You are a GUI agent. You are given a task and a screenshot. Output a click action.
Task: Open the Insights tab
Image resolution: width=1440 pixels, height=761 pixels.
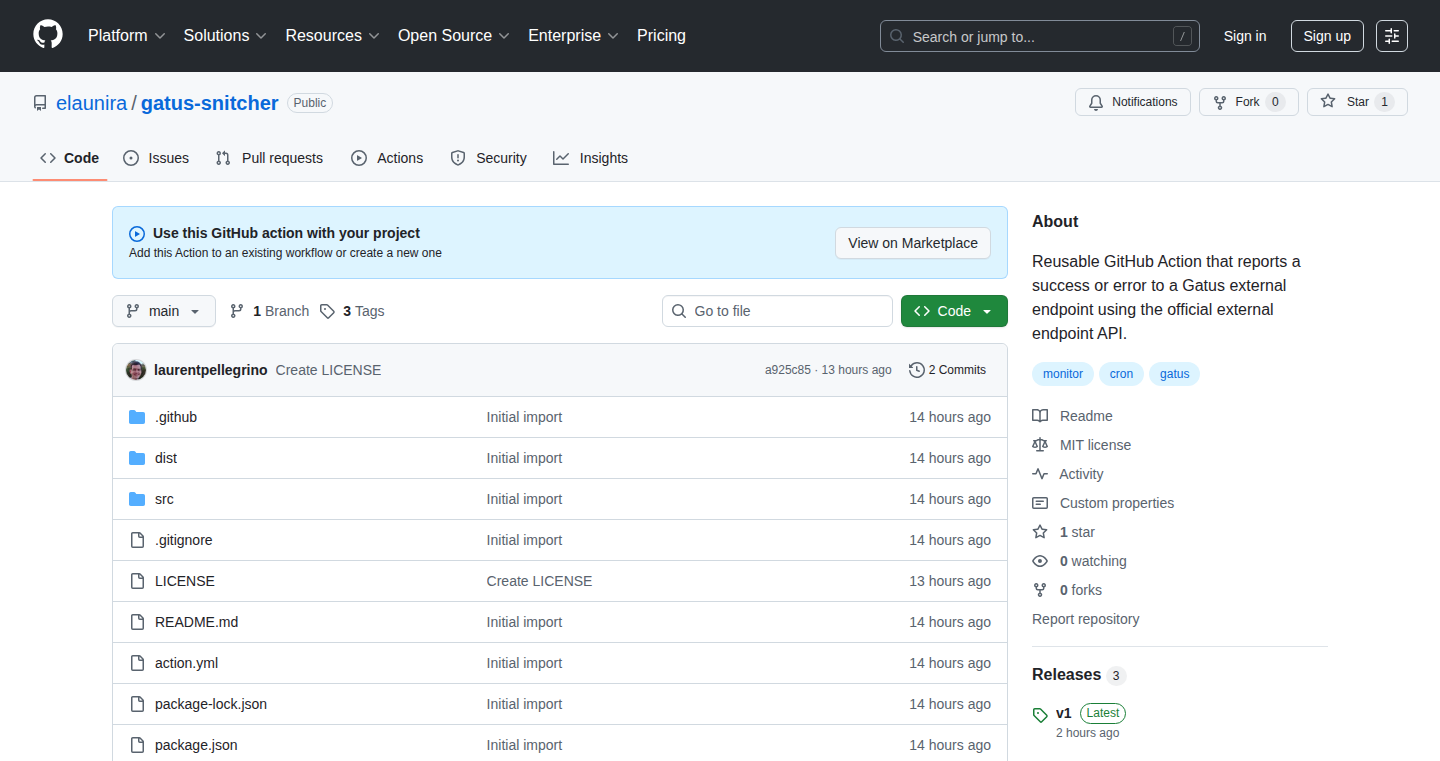(x=591, y=158)
